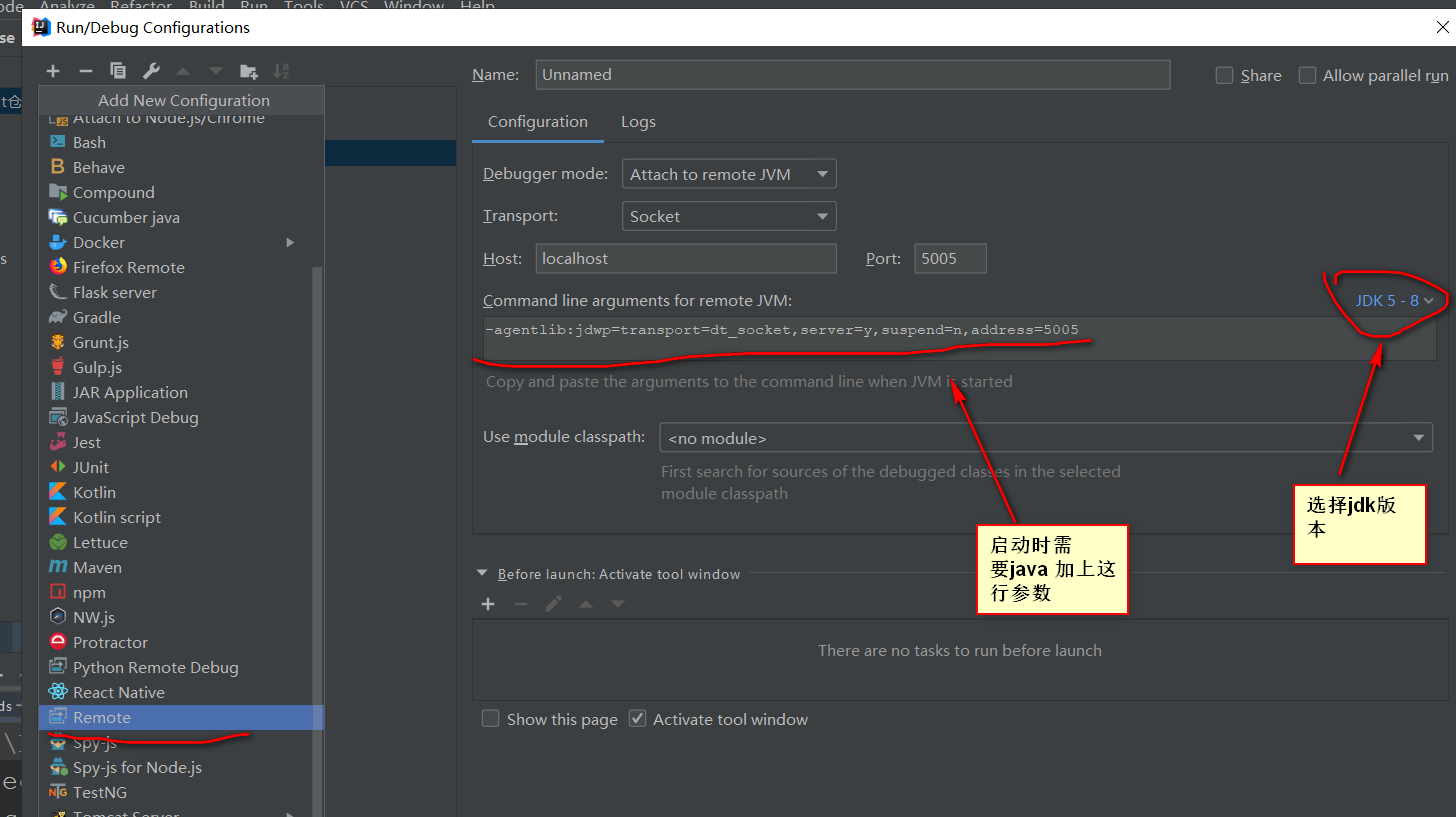Choose Kotlin configuration type
The height and width of the screenshot is (817, 1456).
(180, 493)
